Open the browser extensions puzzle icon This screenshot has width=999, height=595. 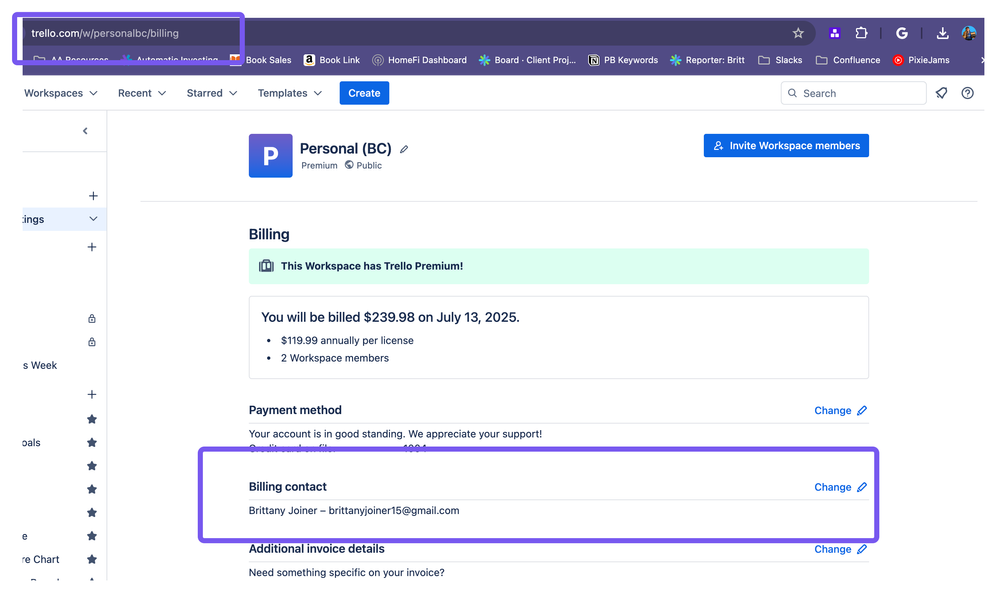[861, 33]
